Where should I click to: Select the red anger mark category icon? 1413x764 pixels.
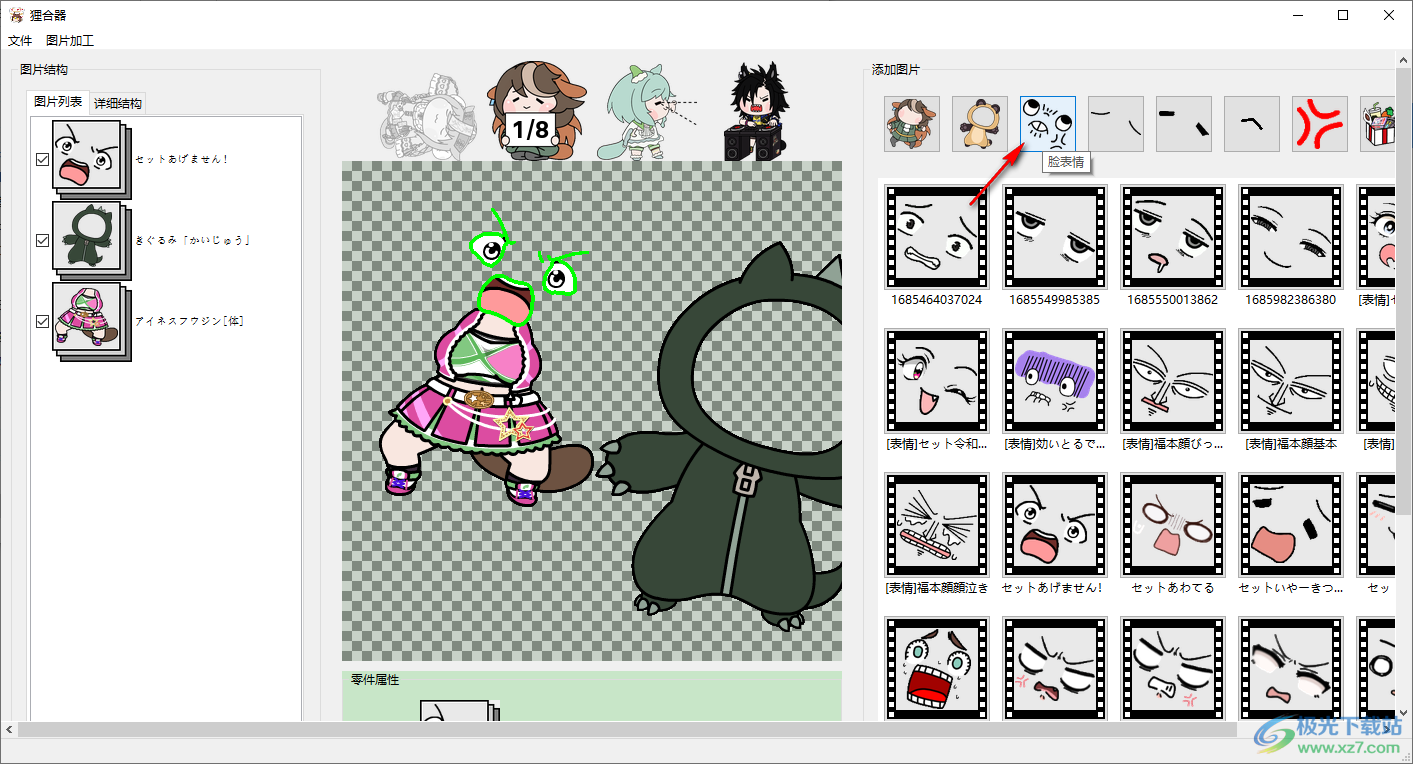coord(1320,124)
